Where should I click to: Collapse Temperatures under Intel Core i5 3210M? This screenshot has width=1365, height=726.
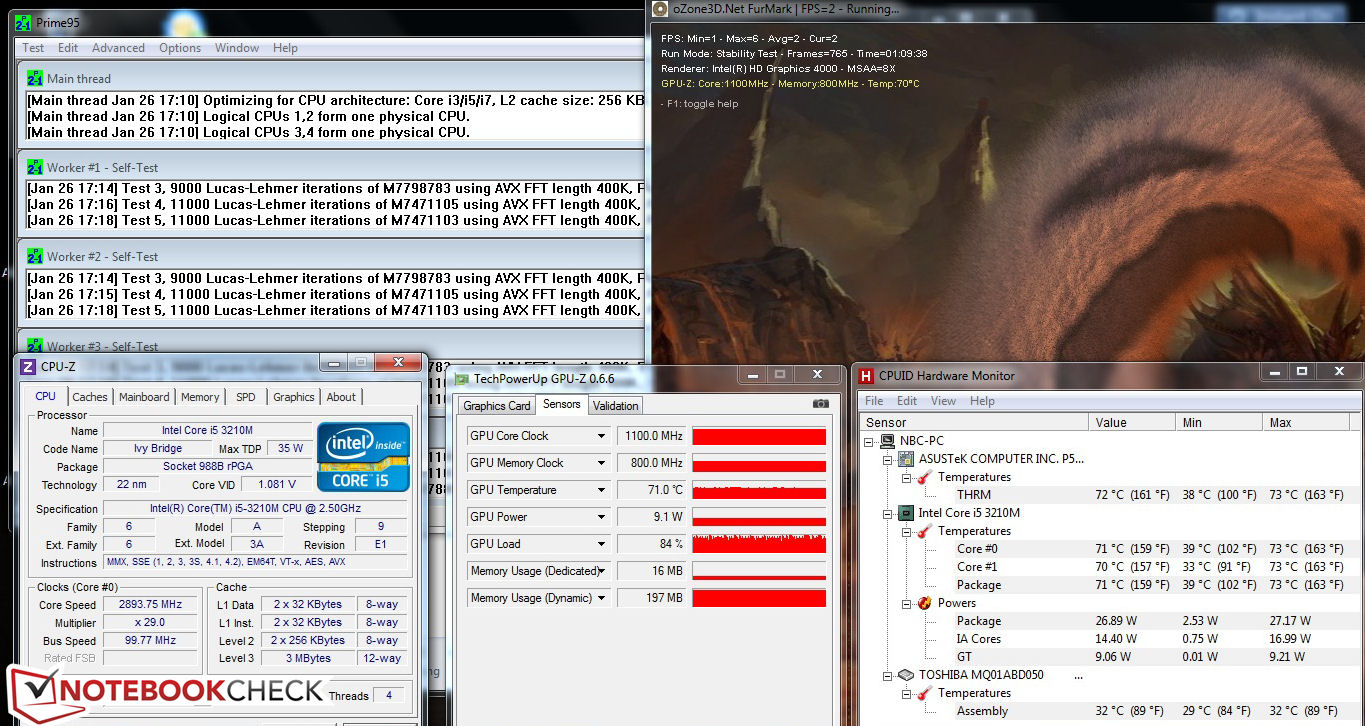906,531
